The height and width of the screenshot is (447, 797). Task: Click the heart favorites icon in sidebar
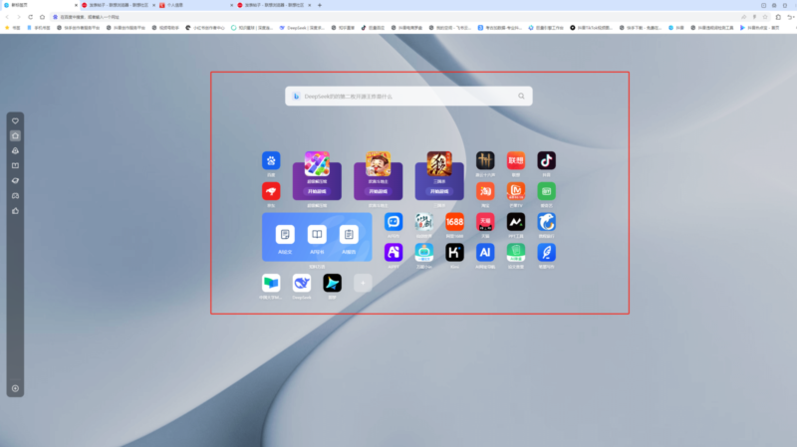[x=15, y=121]
